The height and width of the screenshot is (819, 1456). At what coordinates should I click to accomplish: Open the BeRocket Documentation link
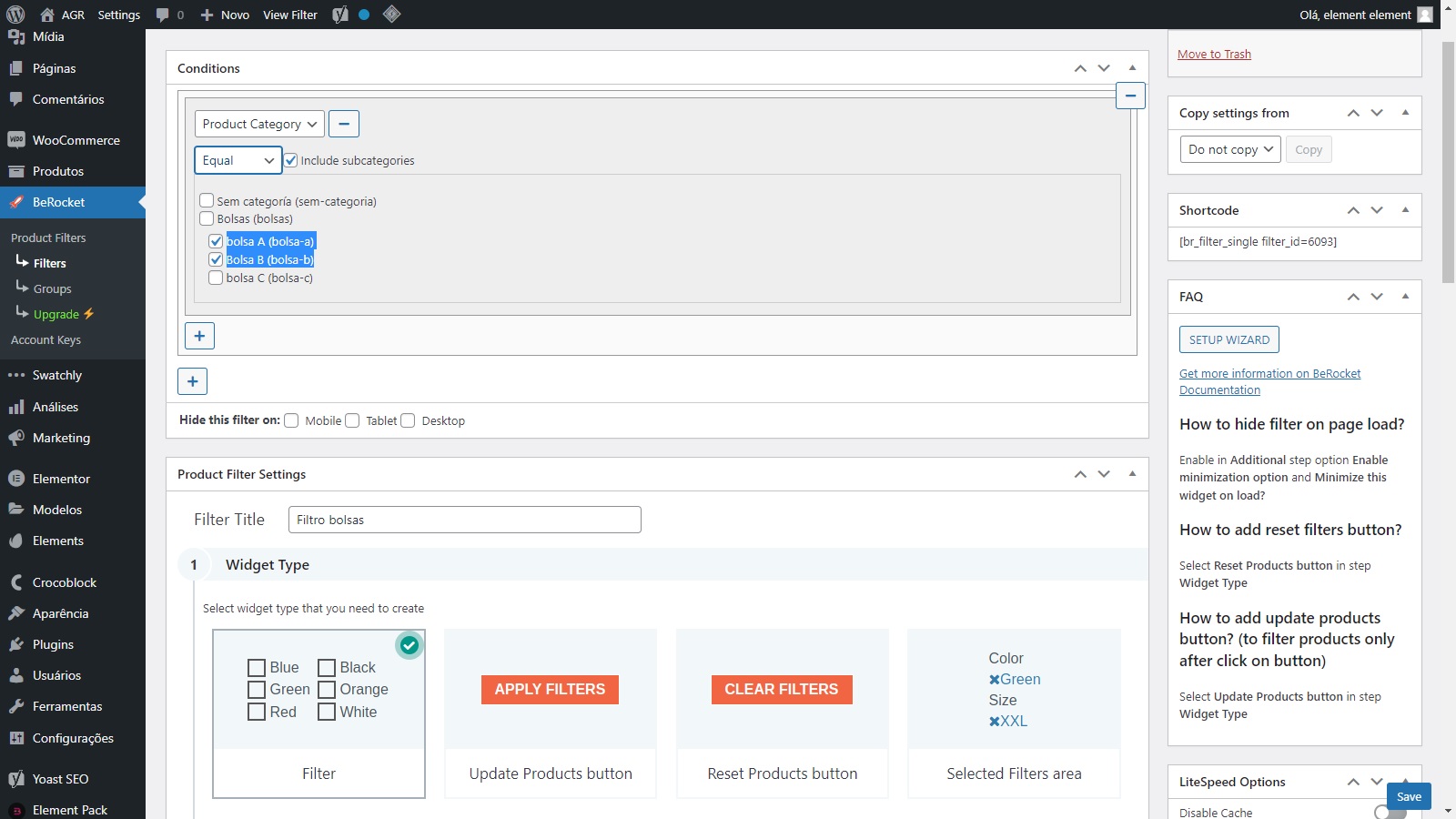pos(1269,381)
